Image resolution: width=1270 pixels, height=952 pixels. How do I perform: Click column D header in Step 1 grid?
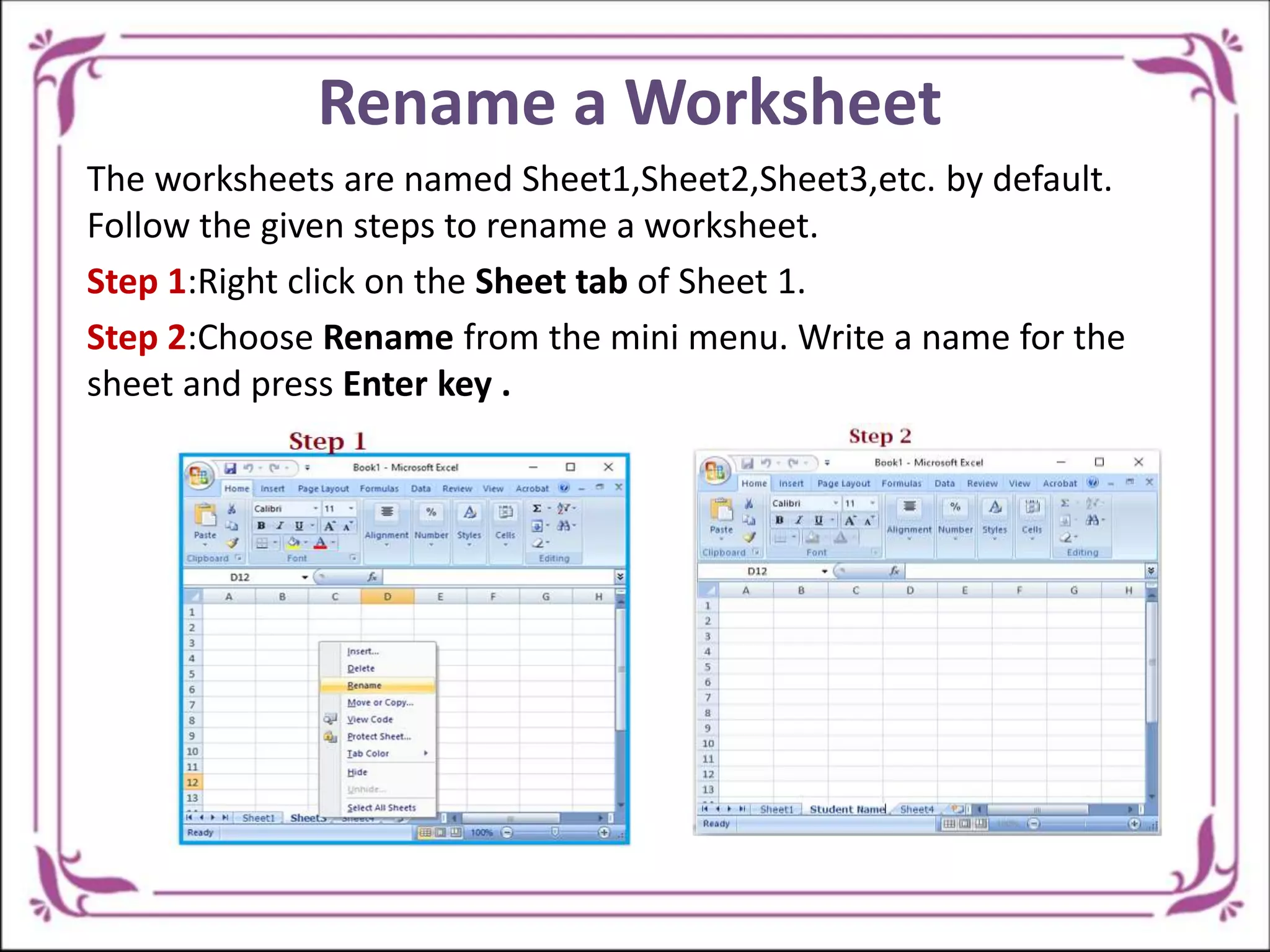388,597
